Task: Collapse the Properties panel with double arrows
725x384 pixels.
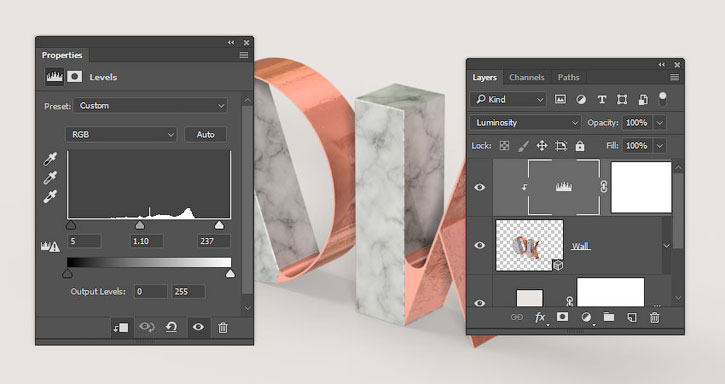Action: tap(231, 43)
